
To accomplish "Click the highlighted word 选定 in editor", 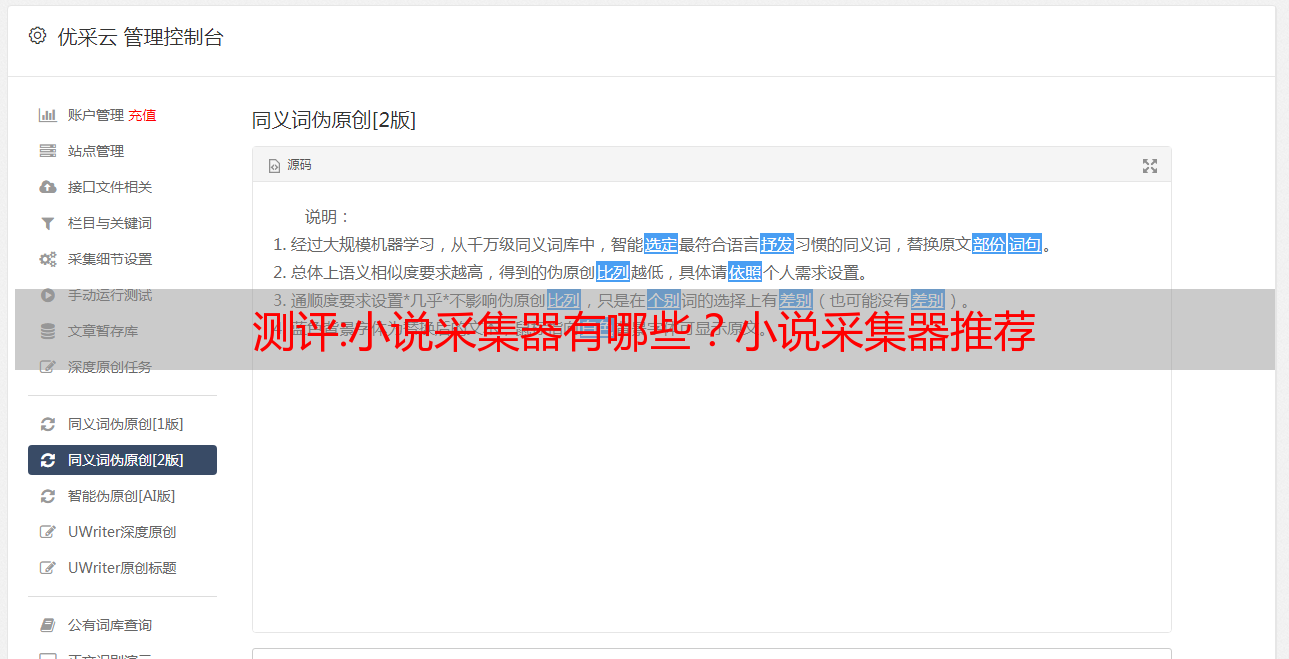I will 661,244.
